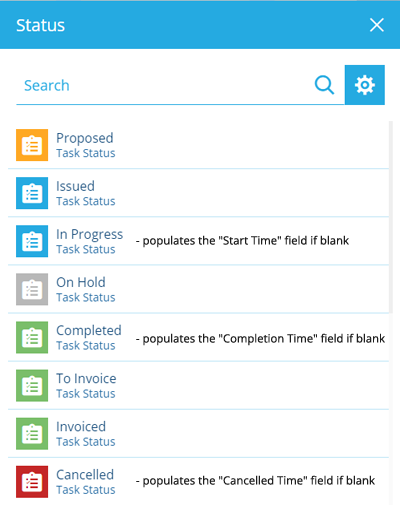Close the Status dialog
The image size is (400, 505).
click(x=377, y=25)
